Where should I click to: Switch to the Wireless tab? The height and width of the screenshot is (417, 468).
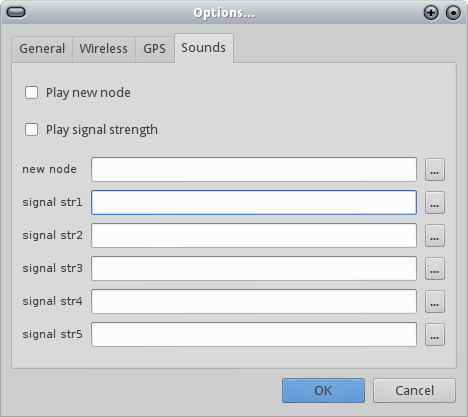tap(104, 49)
